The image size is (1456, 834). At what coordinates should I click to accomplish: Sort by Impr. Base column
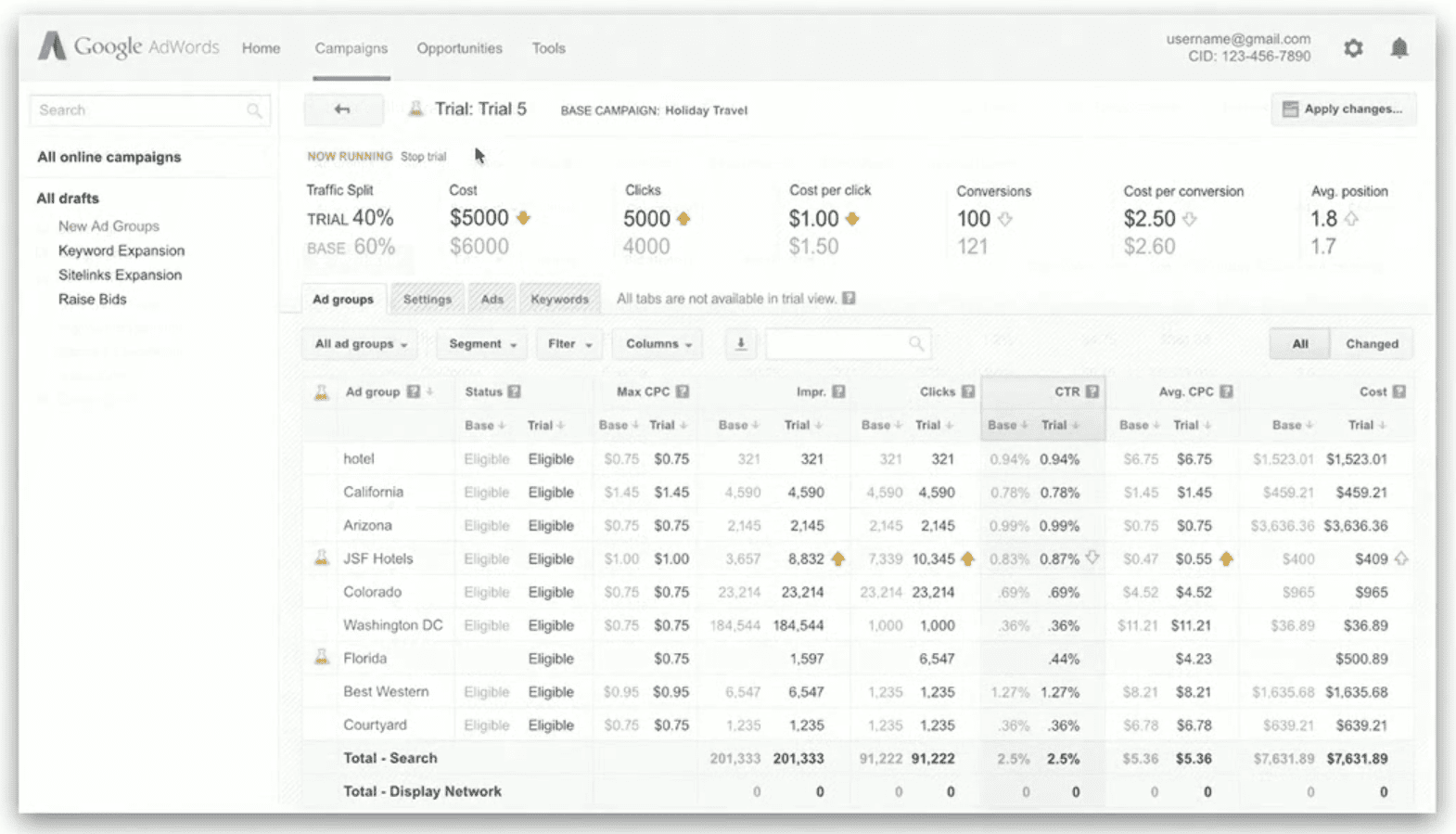739,425
